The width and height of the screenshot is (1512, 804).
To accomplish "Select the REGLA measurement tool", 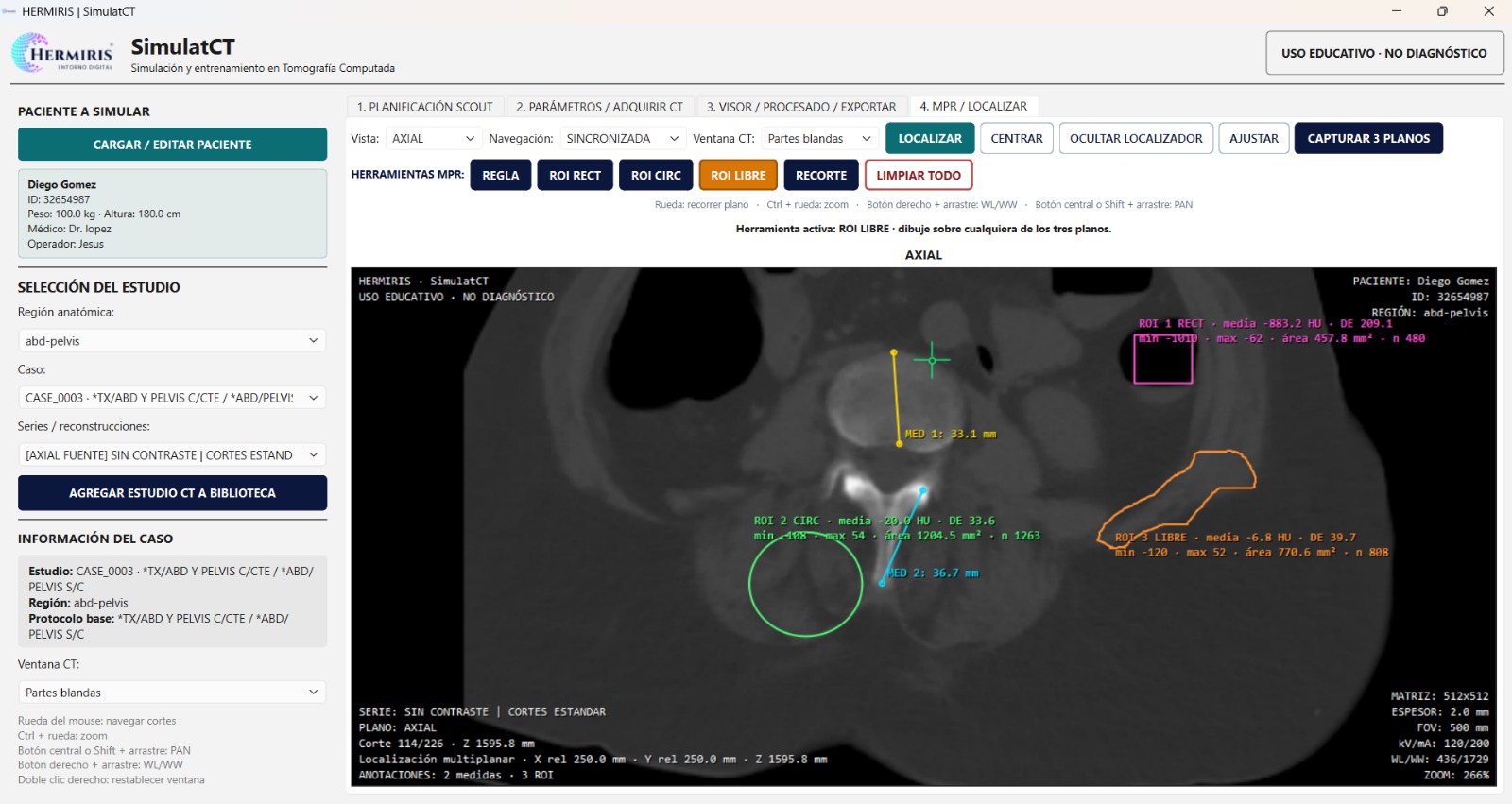I will (x=501, y=175).
